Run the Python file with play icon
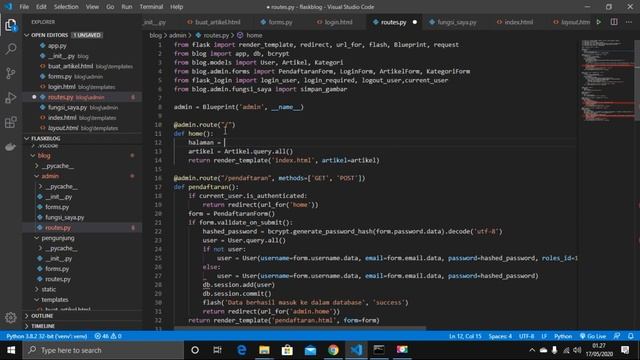 point(599,22)
